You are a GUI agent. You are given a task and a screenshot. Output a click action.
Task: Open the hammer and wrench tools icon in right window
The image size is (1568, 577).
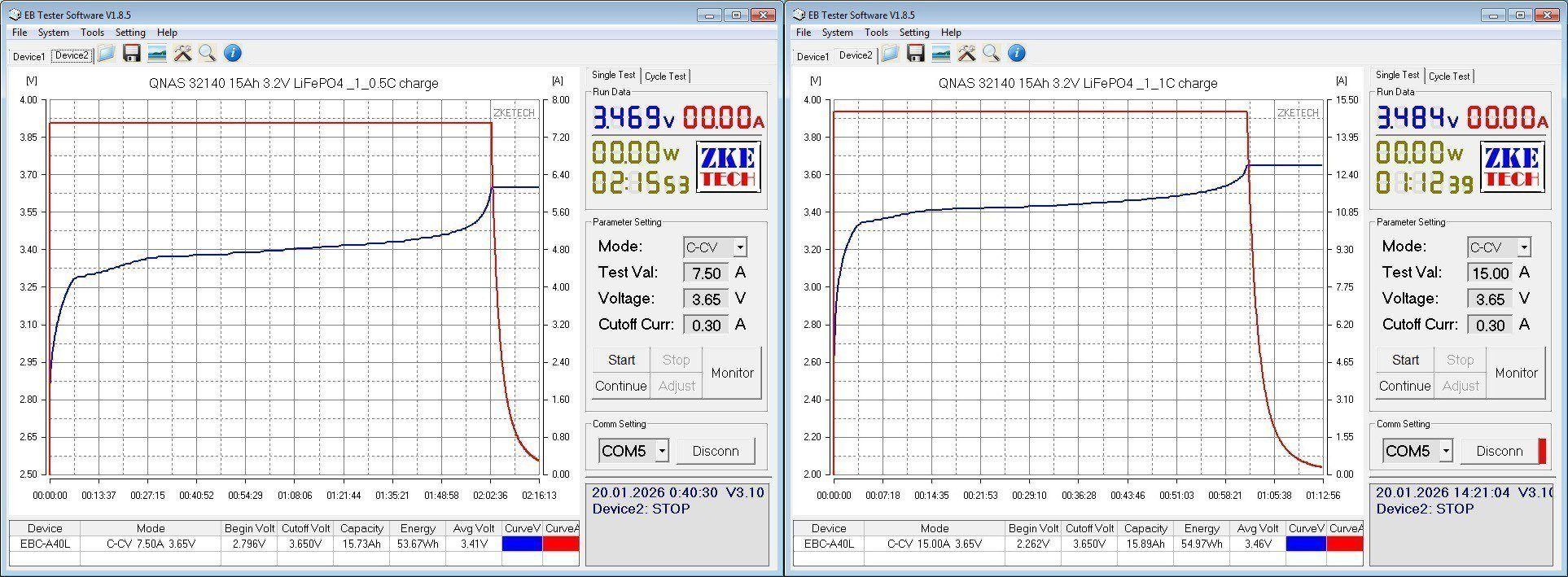966,54
